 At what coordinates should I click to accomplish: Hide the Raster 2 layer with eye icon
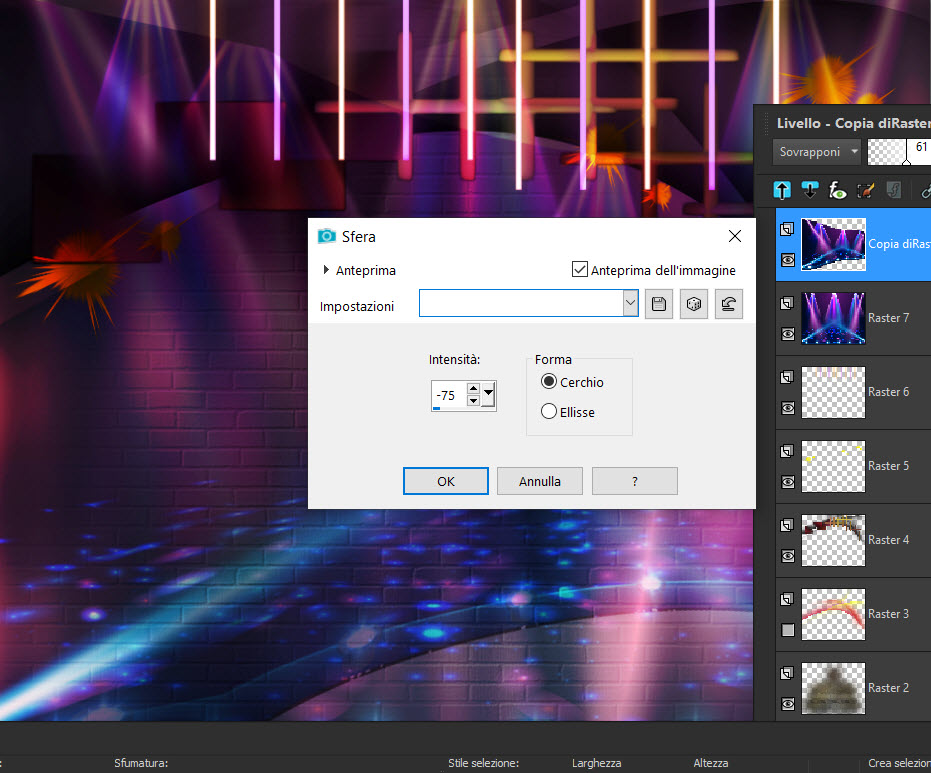coord(788,704)
